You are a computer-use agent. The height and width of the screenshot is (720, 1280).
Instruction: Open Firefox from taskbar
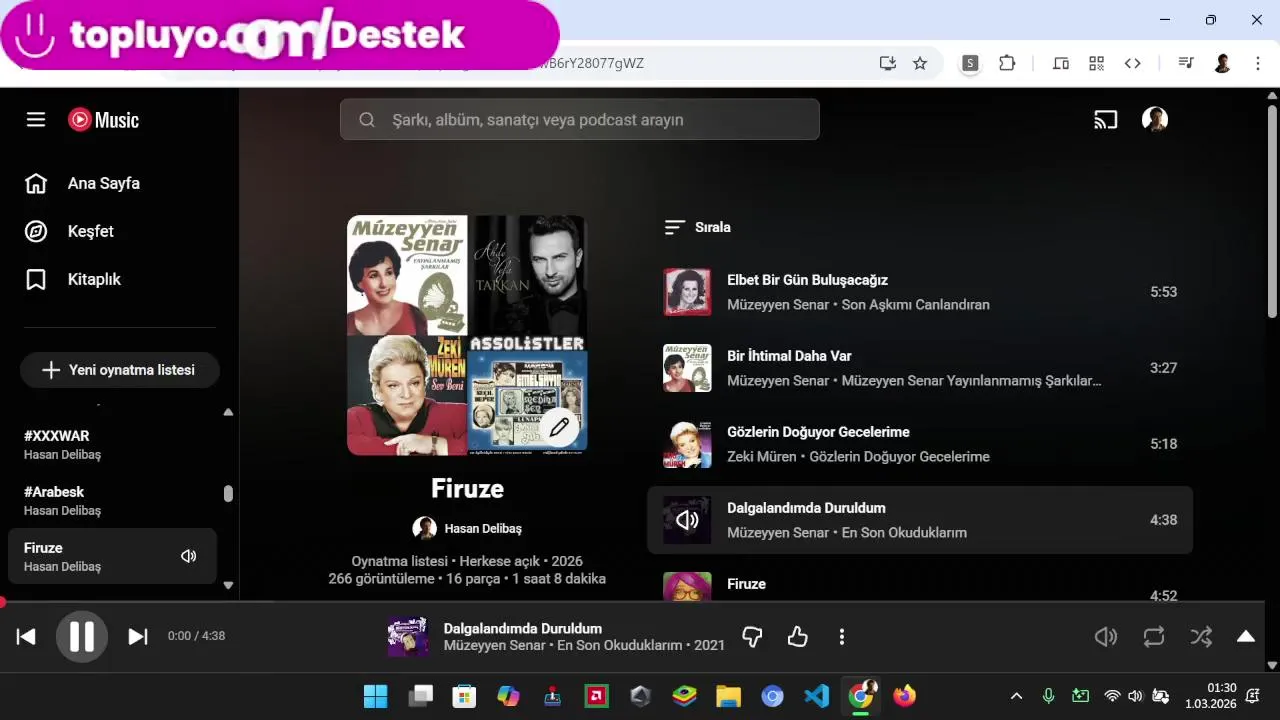click(x=905, y=696)
